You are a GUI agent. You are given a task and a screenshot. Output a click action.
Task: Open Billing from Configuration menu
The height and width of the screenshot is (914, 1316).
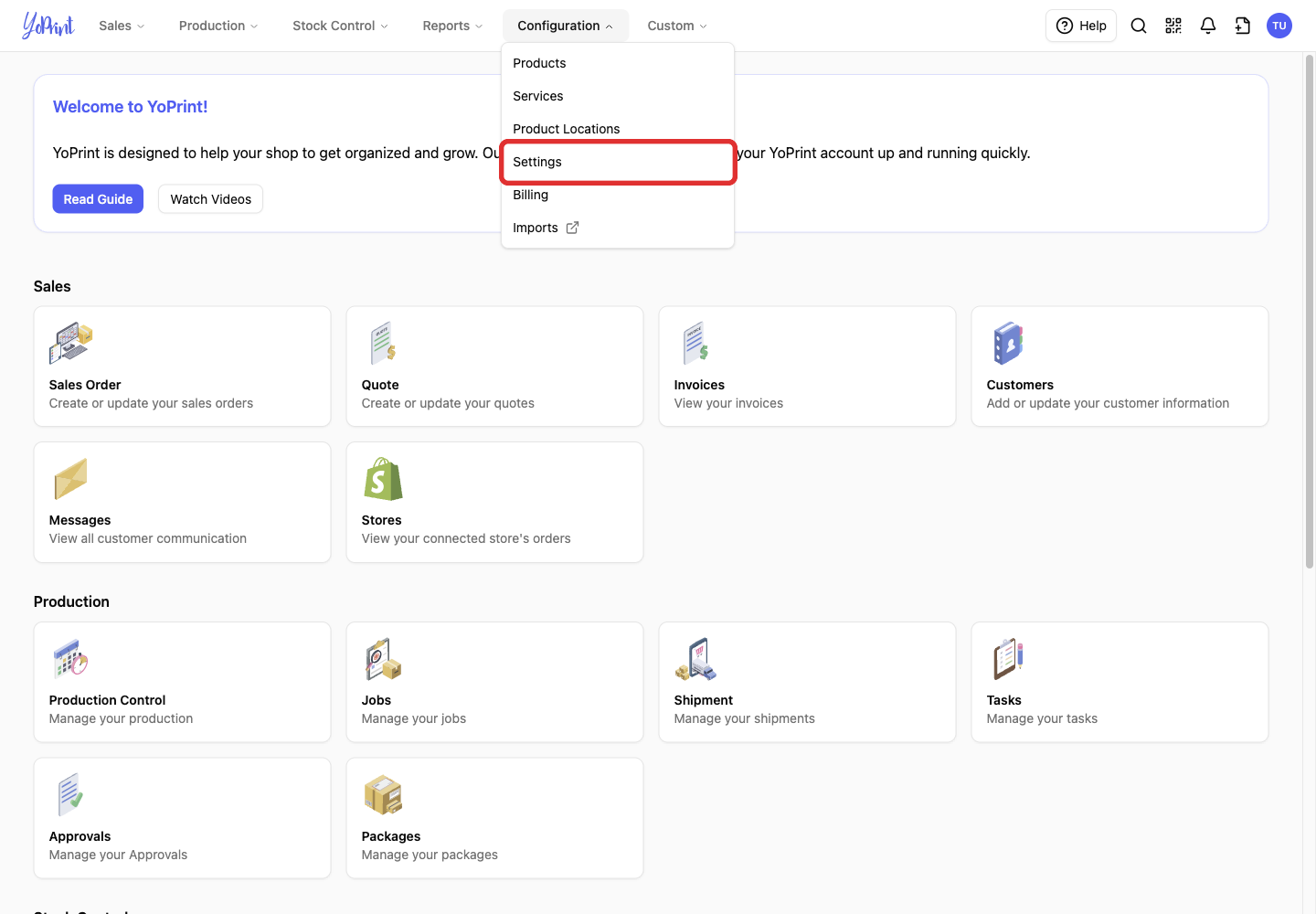(618, 195)
